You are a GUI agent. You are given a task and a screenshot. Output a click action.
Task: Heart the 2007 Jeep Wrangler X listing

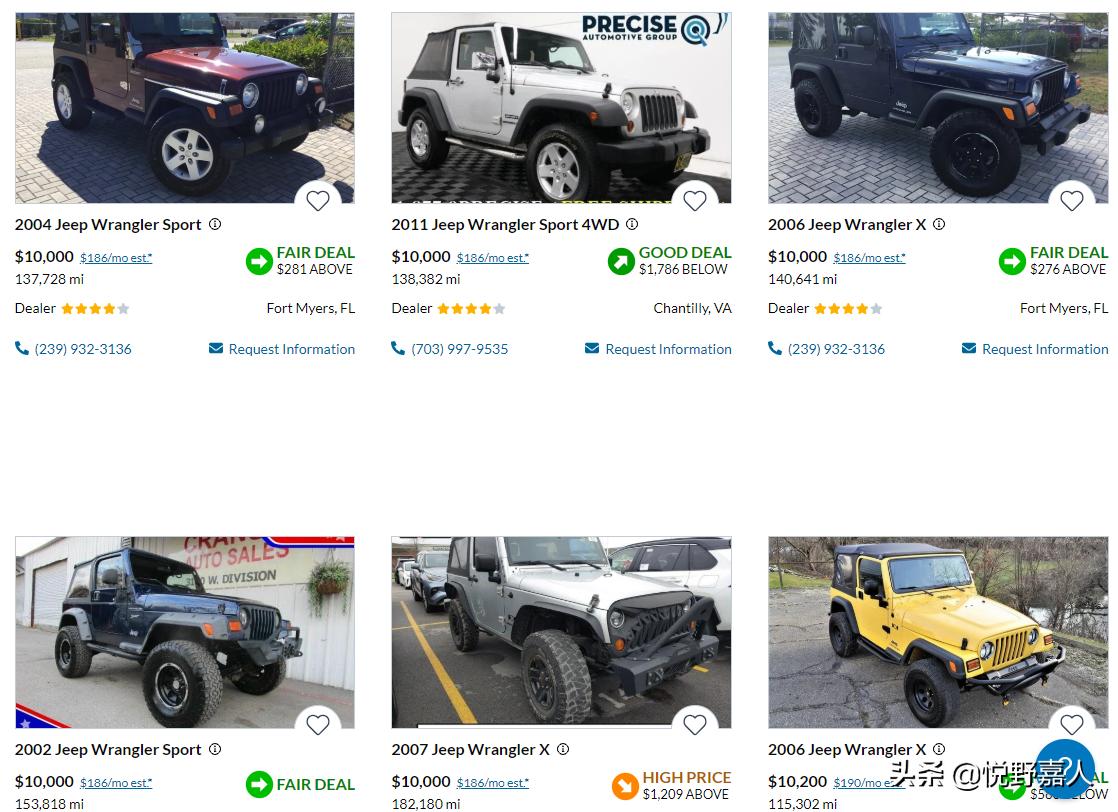pos(694,725)
